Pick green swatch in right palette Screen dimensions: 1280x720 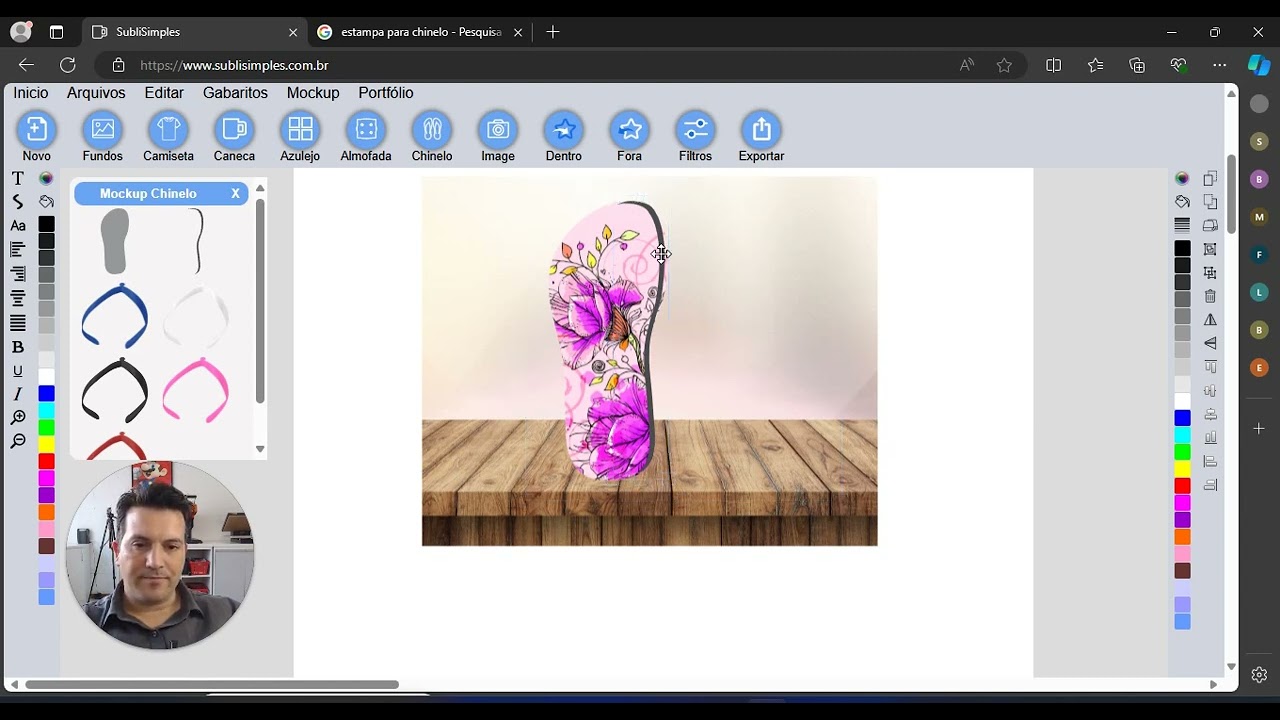(1182, 452)
